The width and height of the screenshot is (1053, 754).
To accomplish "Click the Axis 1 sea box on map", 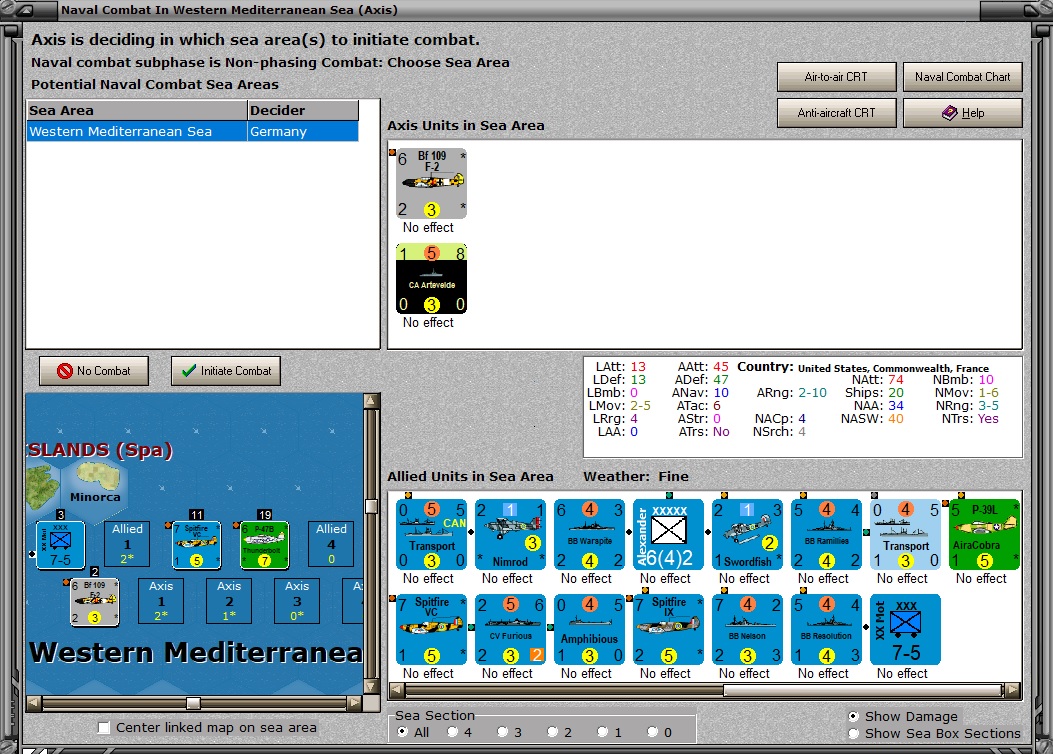I will coord(161,601).
